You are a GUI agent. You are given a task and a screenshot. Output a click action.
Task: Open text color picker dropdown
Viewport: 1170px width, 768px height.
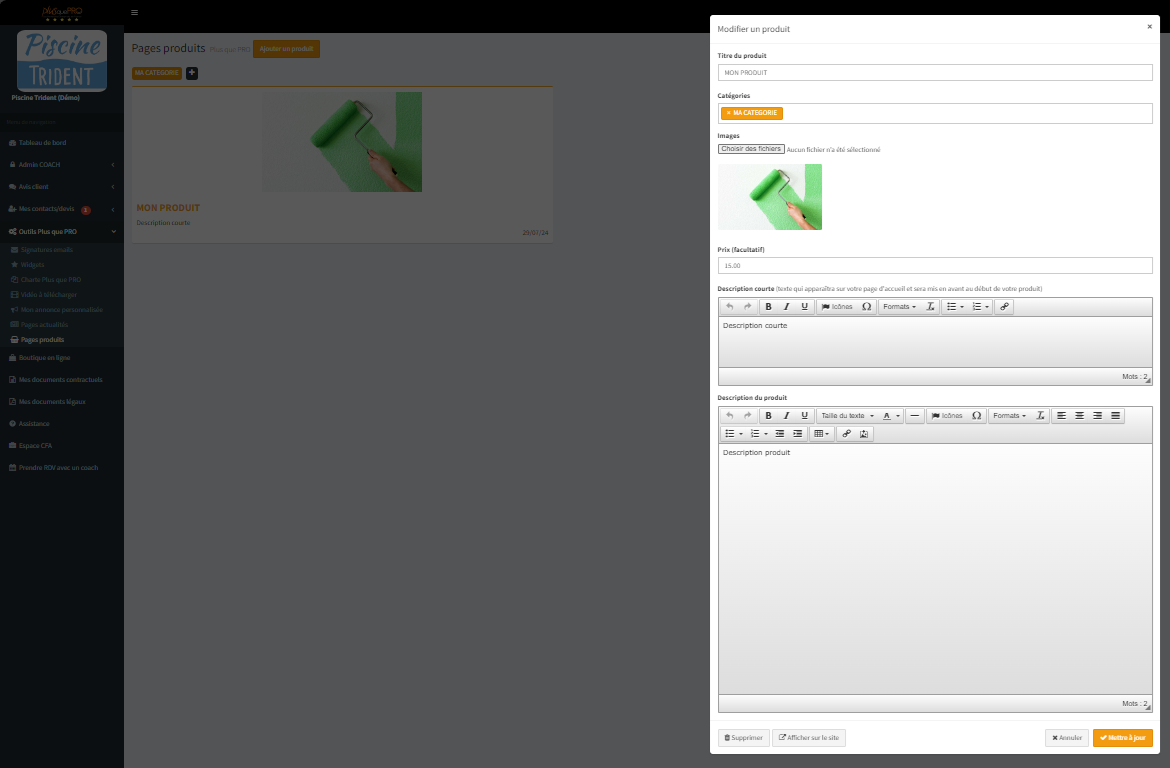(891, 415)
